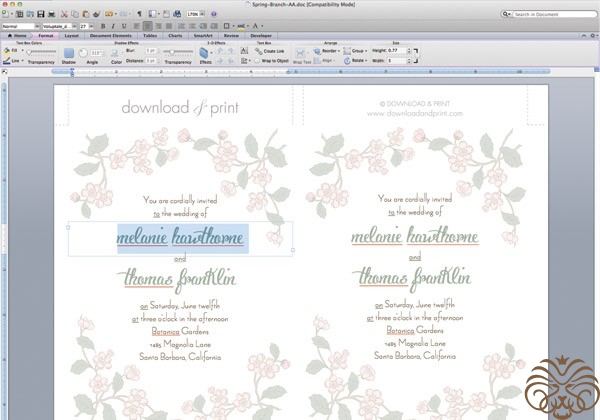Open the font size dropdown
This screenshot has height=420, width=600.
(84, 26)
